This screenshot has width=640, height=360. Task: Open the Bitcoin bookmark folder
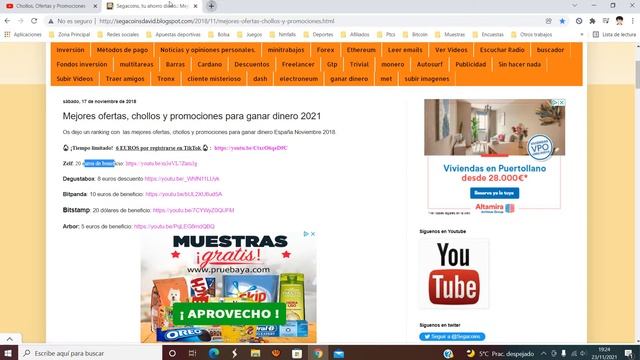point(415,35)
